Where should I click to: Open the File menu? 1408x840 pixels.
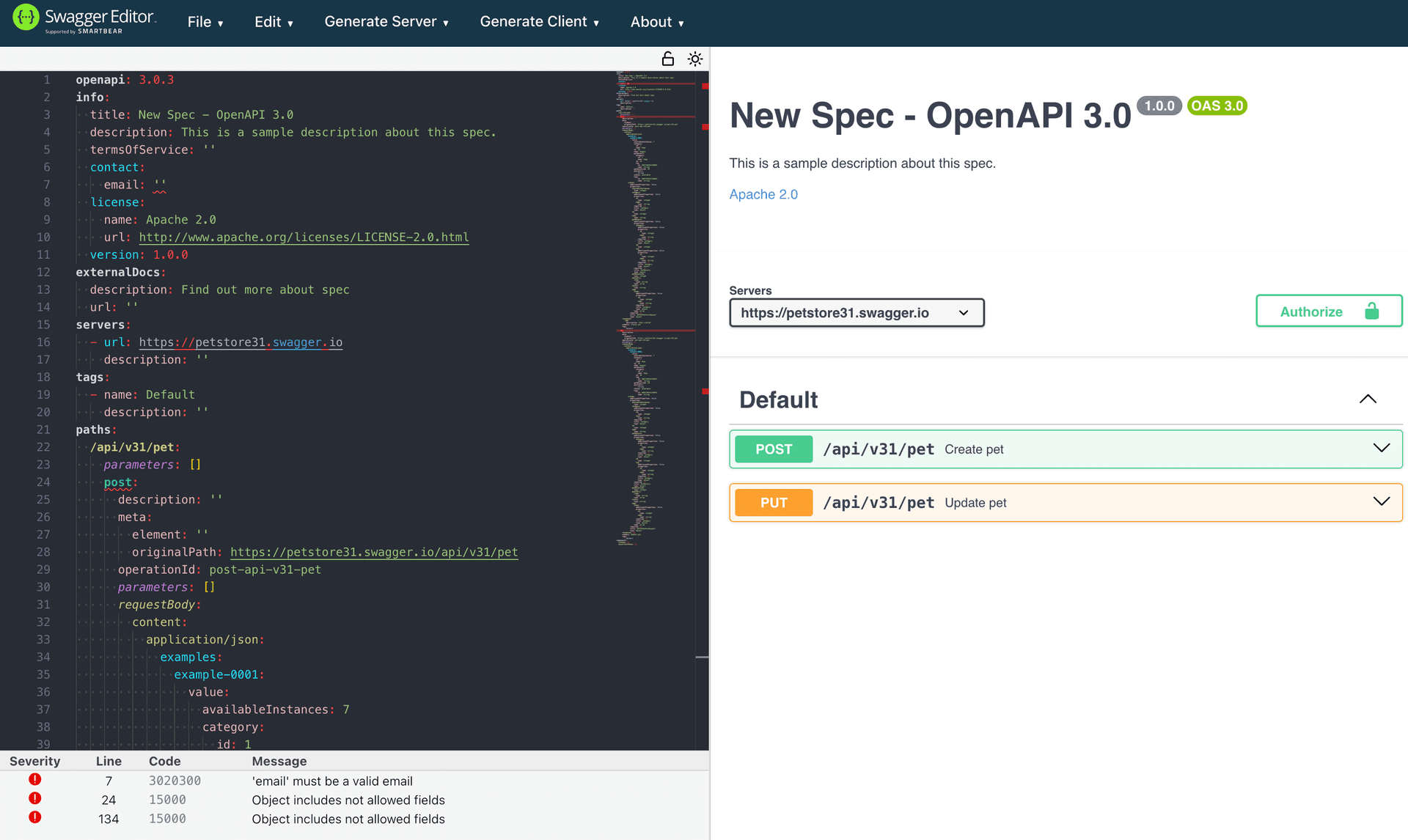[x=205, y=21]
